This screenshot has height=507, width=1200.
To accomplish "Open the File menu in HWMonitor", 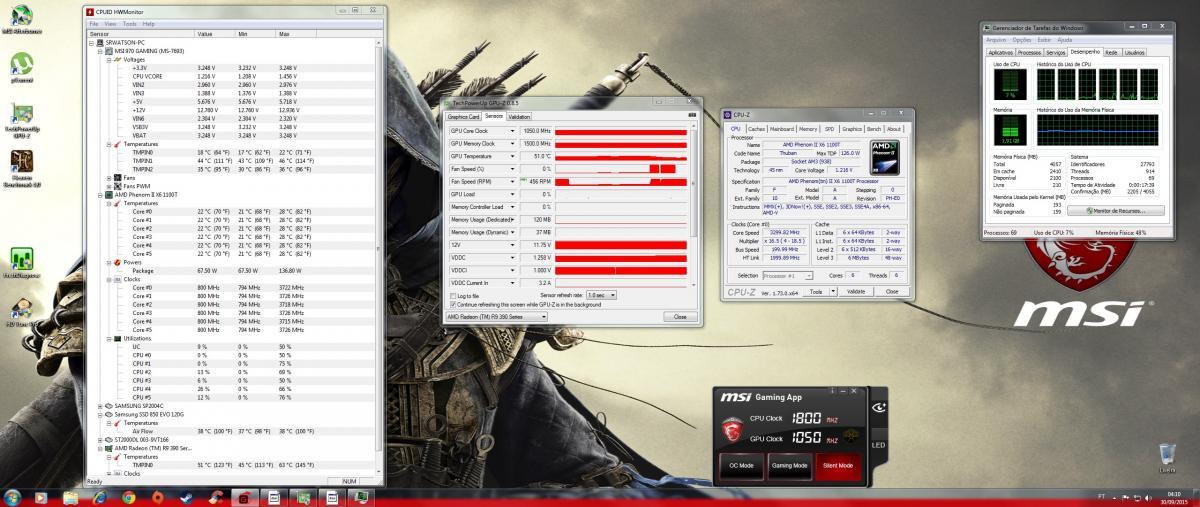I will (x=94, y=23).
